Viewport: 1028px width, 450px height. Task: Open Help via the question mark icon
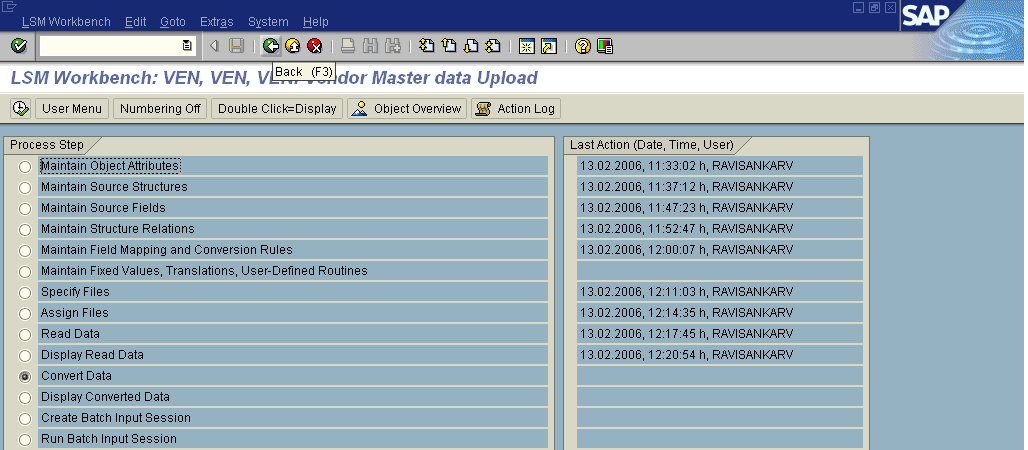[x=583, y=46]
